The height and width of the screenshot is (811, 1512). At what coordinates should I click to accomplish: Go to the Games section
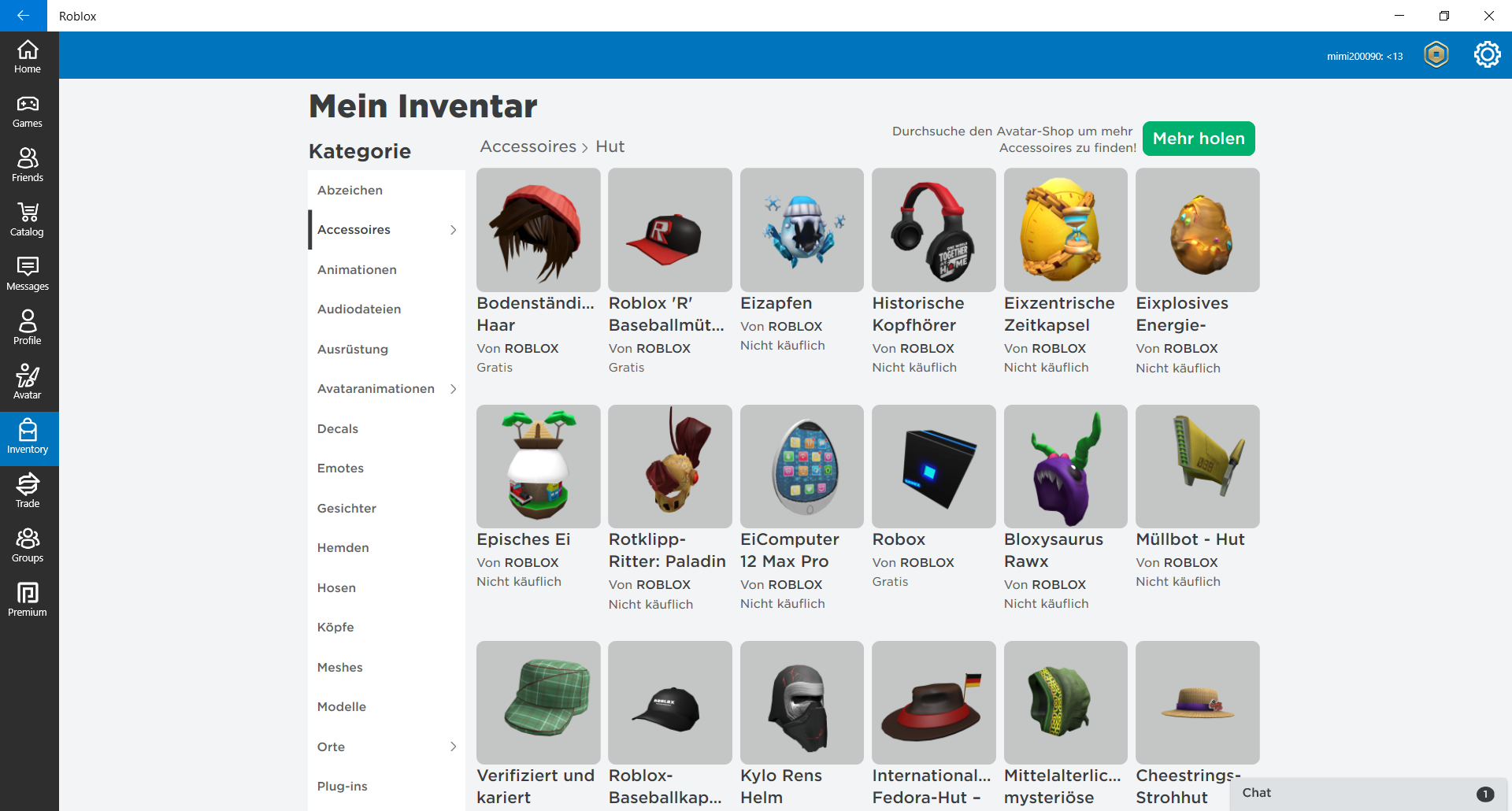coord(28,111)
